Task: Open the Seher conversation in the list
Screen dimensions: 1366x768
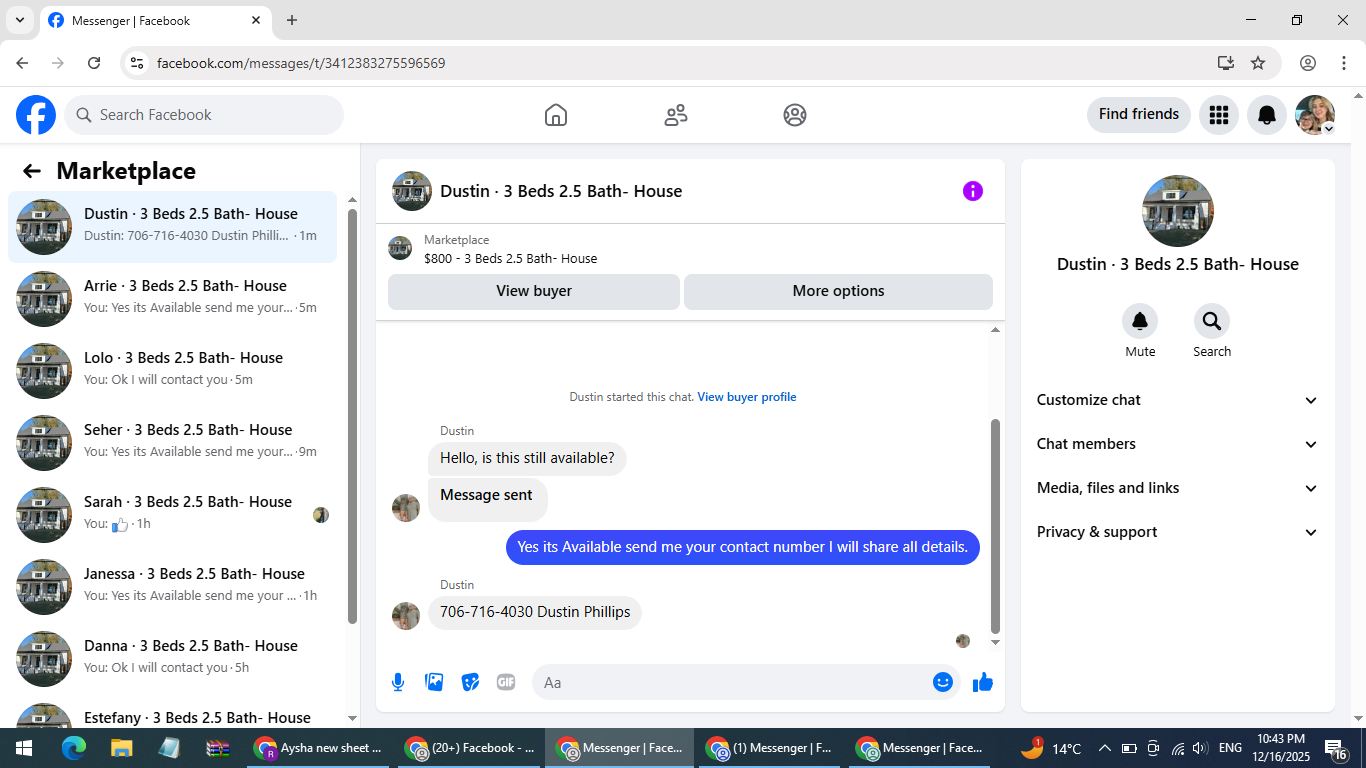Action: click(x=173, y=443)
